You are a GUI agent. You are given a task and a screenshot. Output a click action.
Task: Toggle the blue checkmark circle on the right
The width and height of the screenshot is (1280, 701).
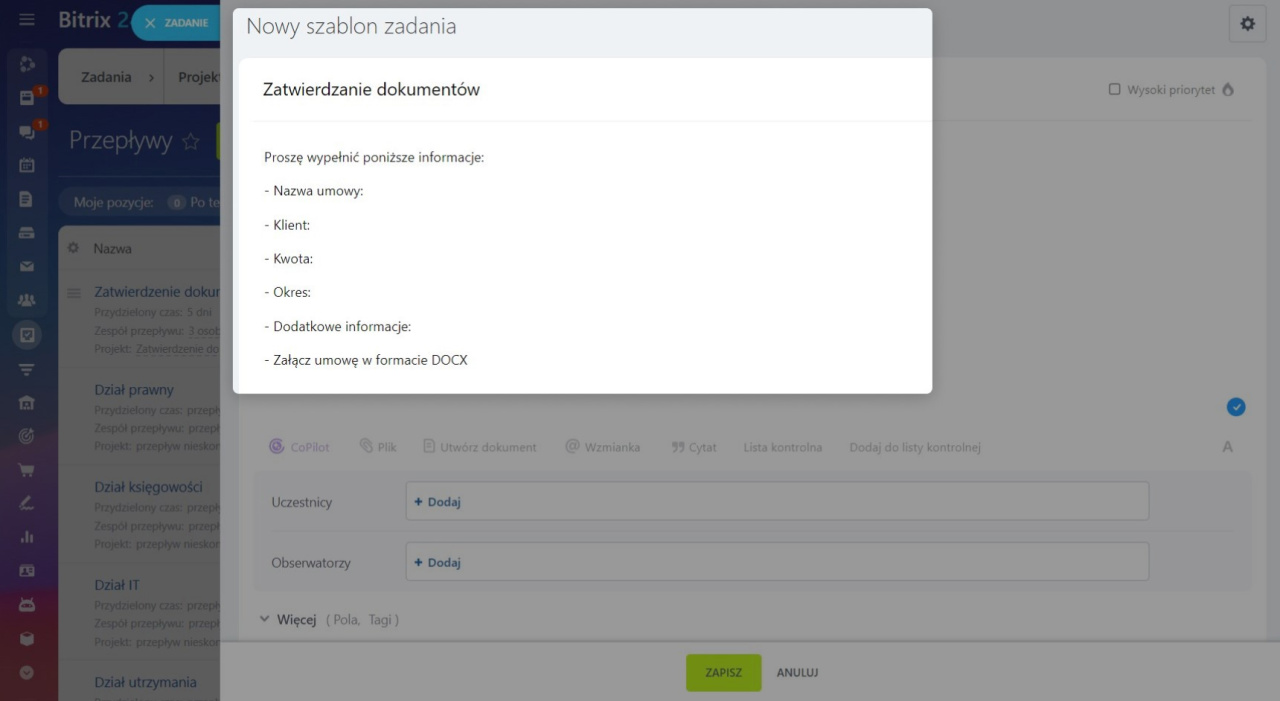(x=1236, y=407)
